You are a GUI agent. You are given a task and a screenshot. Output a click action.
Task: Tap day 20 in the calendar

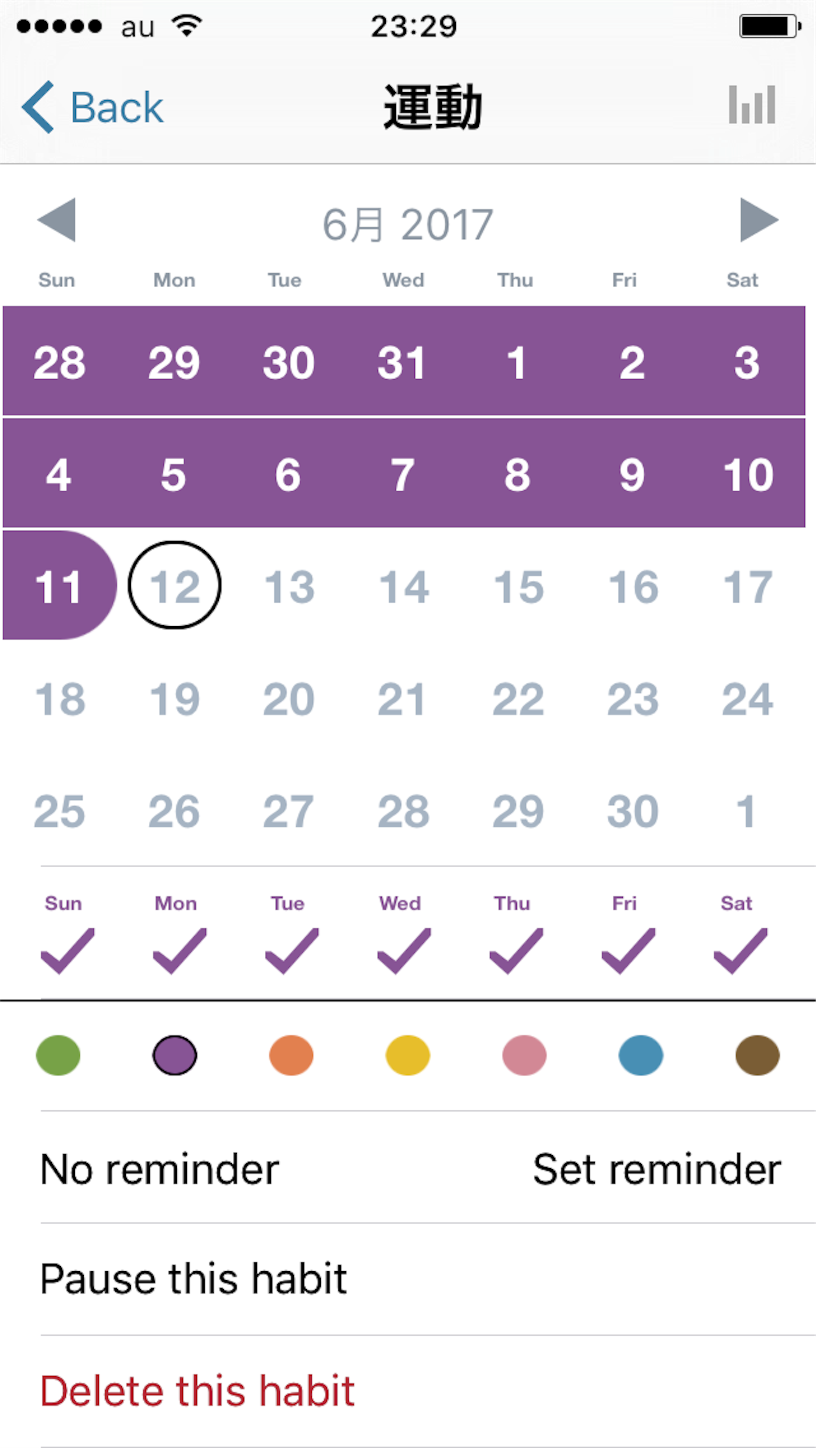tap(289, 699)
